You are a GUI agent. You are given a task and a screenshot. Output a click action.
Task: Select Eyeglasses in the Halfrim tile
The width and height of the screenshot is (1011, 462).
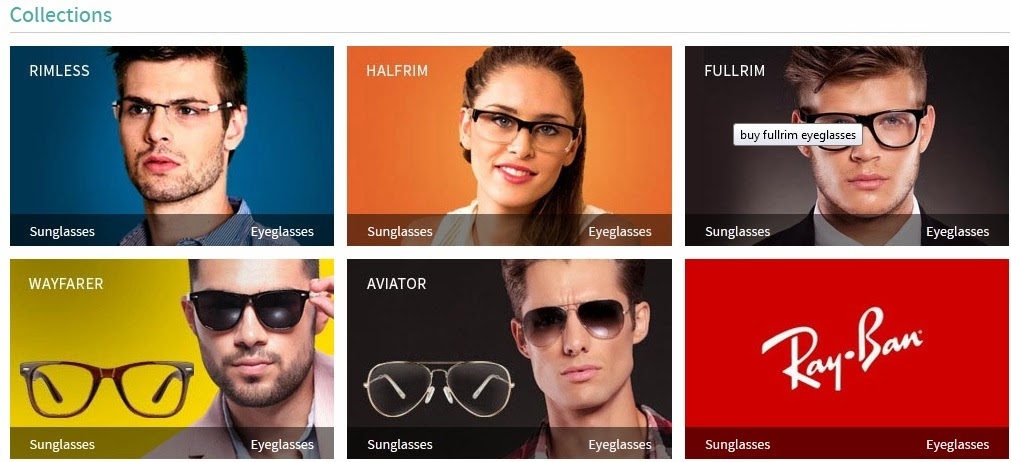click(620, 231)
